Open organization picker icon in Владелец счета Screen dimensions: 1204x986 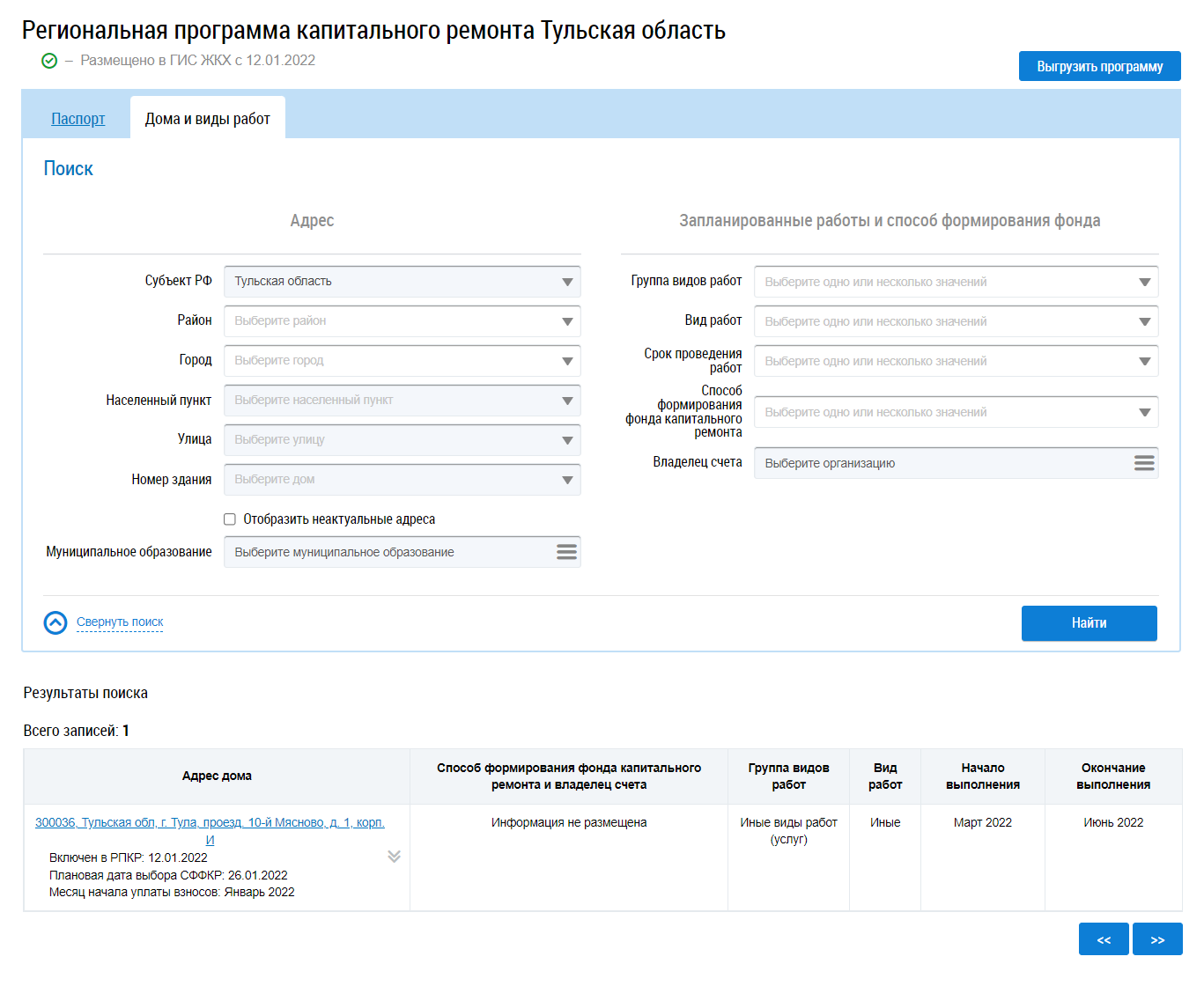point(1144,463)
